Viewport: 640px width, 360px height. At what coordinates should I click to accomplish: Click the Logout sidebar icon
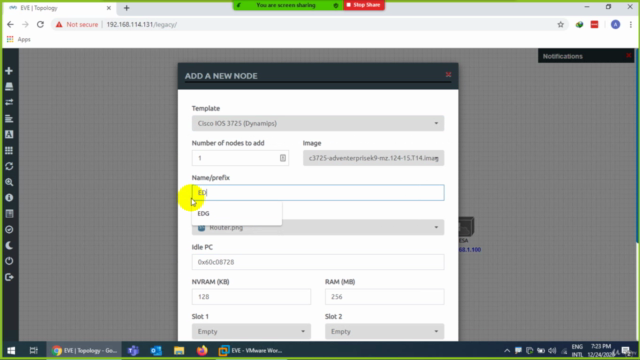pyautogui.click(x=9, y=277)
